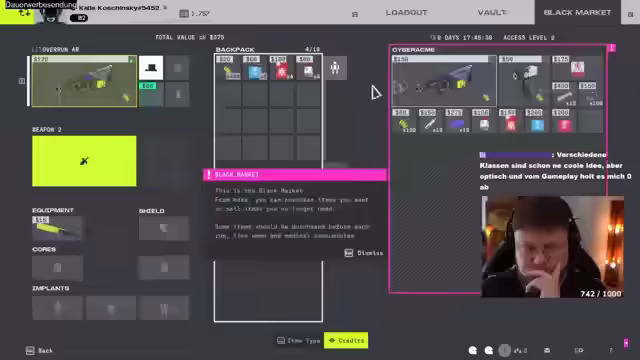Select the red $100 item in the backpack
Screen dimensions: 640x360
coord(282,68)
